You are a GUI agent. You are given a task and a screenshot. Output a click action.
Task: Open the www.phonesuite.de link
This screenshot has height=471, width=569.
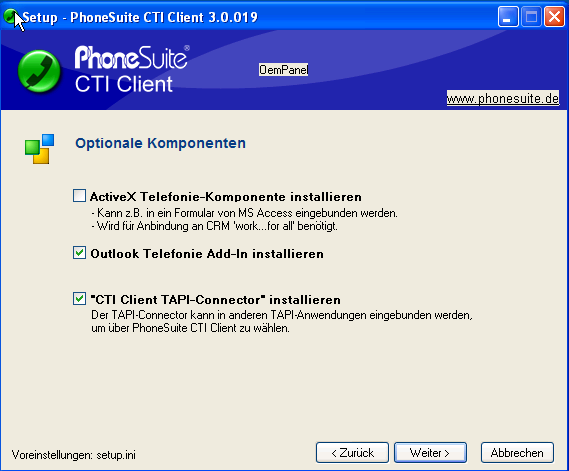(x=503, y=98)
